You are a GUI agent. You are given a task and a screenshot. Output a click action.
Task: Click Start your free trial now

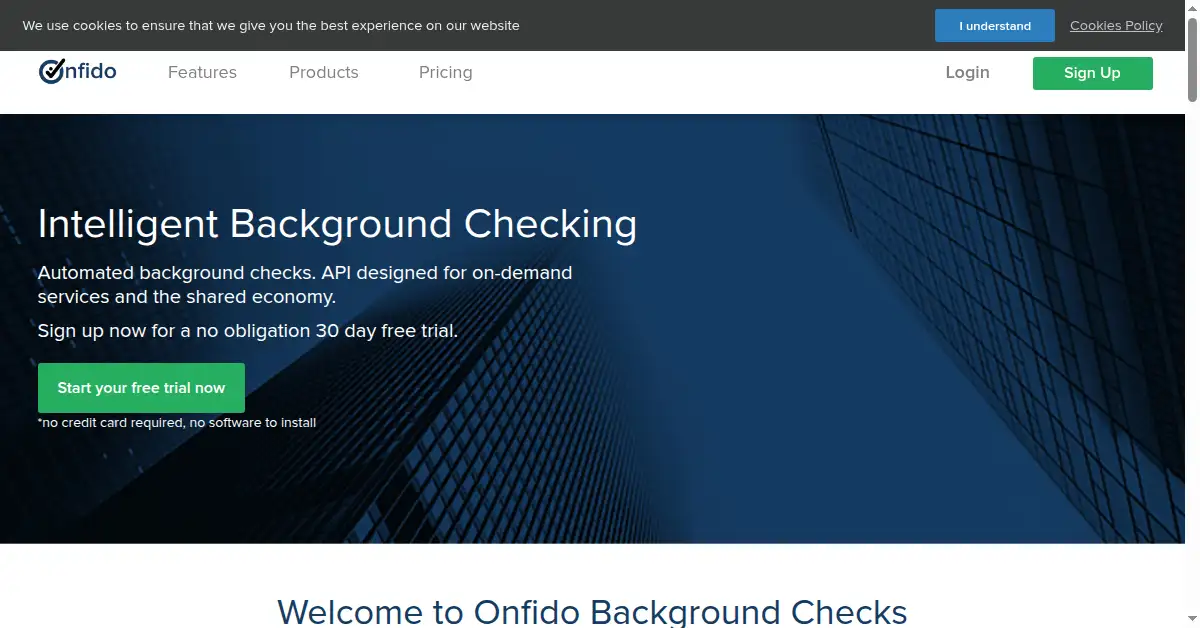click(x=141, y=388)
